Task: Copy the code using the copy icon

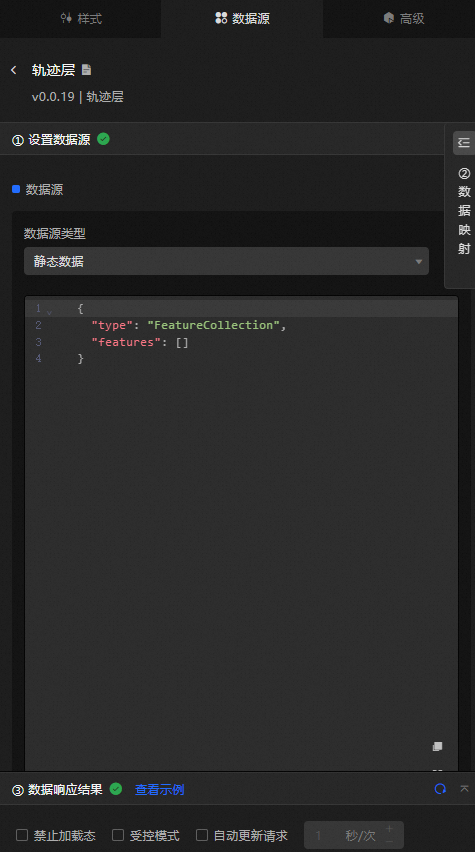Action: coord(437,747)
